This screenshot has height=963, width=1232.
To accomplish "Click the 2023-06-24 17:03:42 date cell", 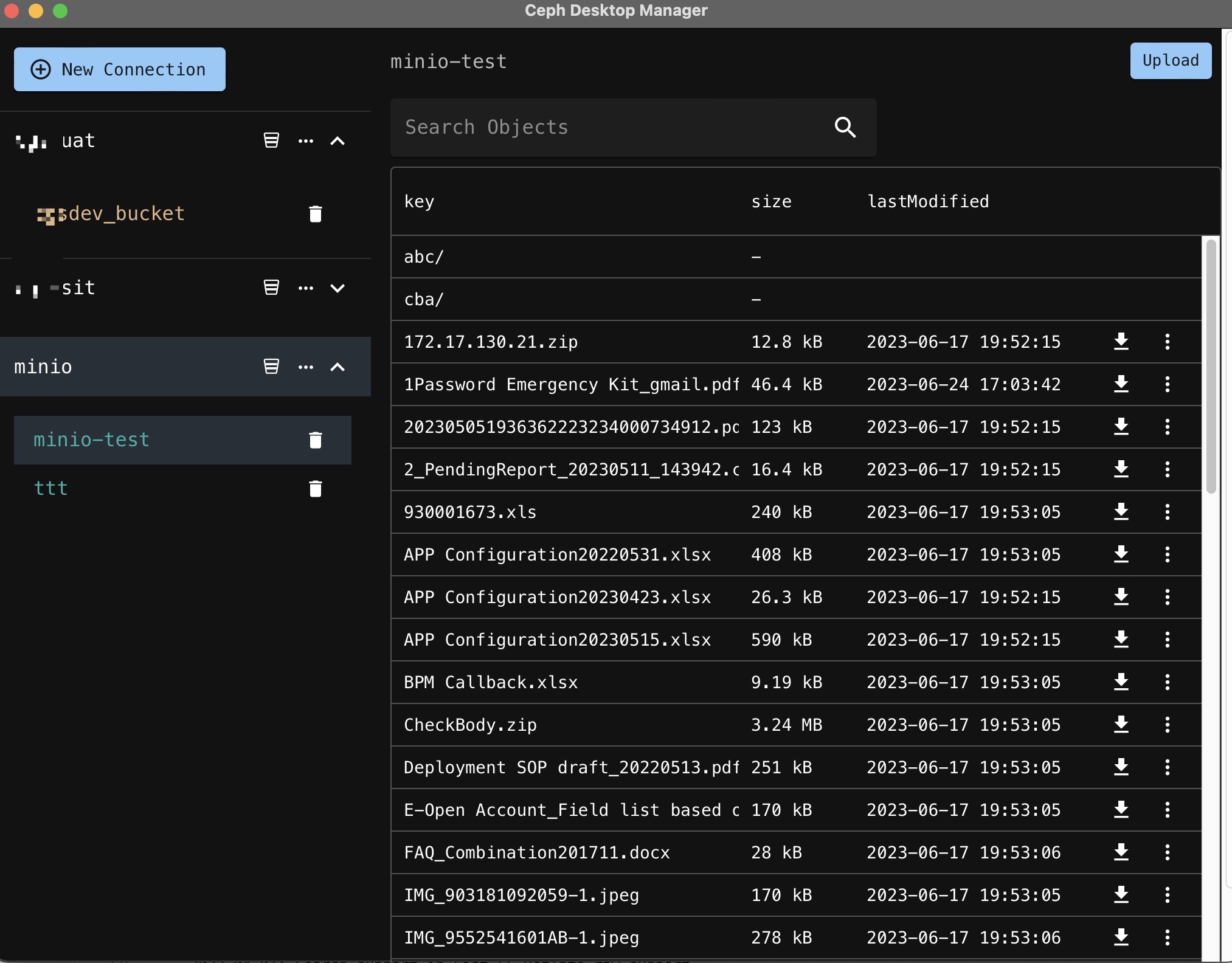I will tap(963, 384).
